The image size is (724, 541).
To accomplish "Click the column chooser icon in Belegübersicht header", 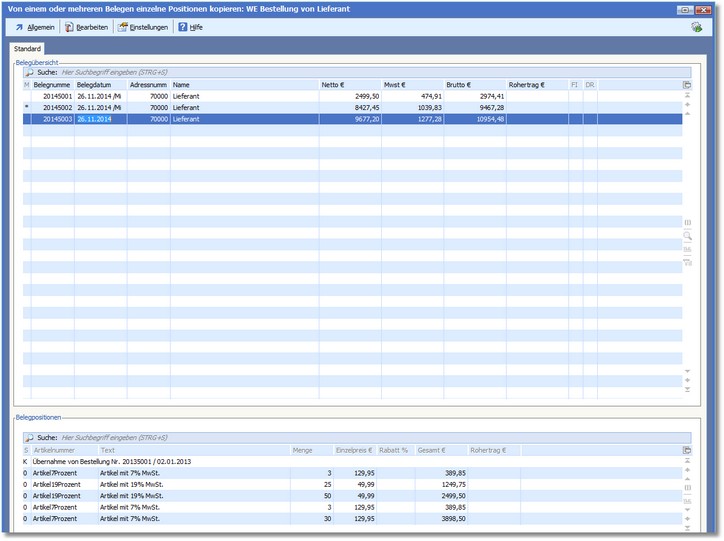I will click(x=687, y=86).
